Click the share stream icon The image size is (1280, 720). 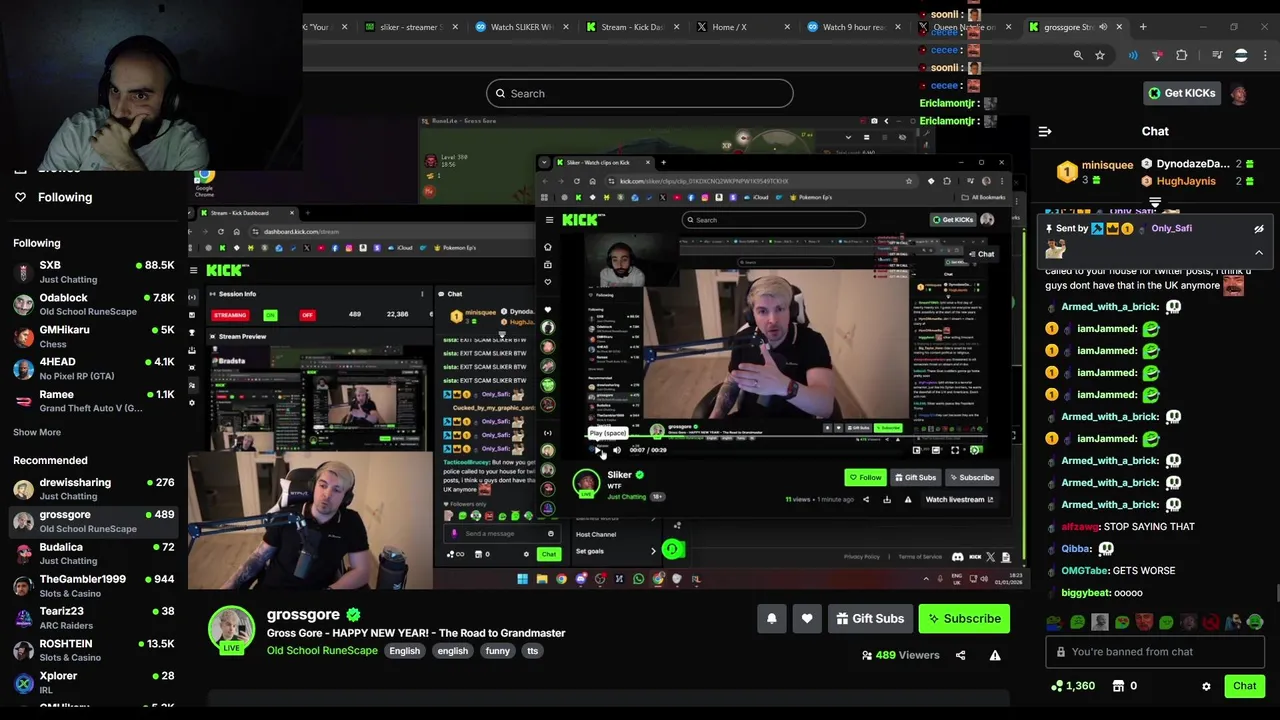tap(960, 656)
